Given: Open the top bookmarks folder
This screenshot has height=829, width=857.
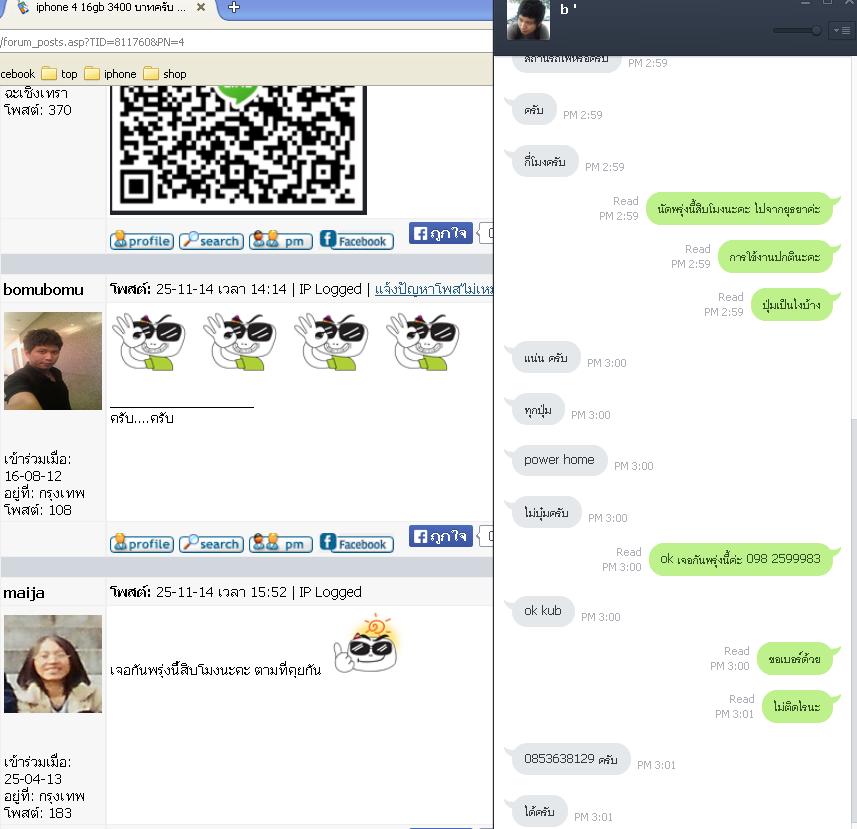Looking at the screenshot, I should [60, 74].
